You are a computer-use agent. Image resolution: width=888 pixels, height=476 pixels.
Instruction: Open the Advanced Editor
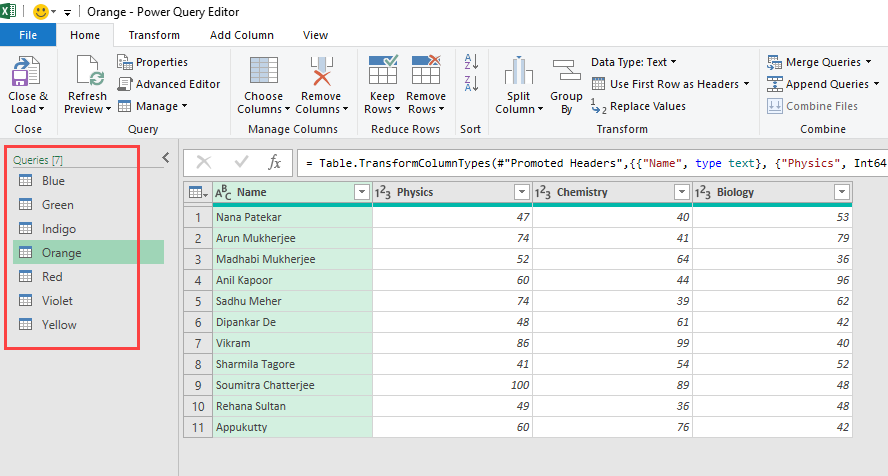tap(168, 84)
